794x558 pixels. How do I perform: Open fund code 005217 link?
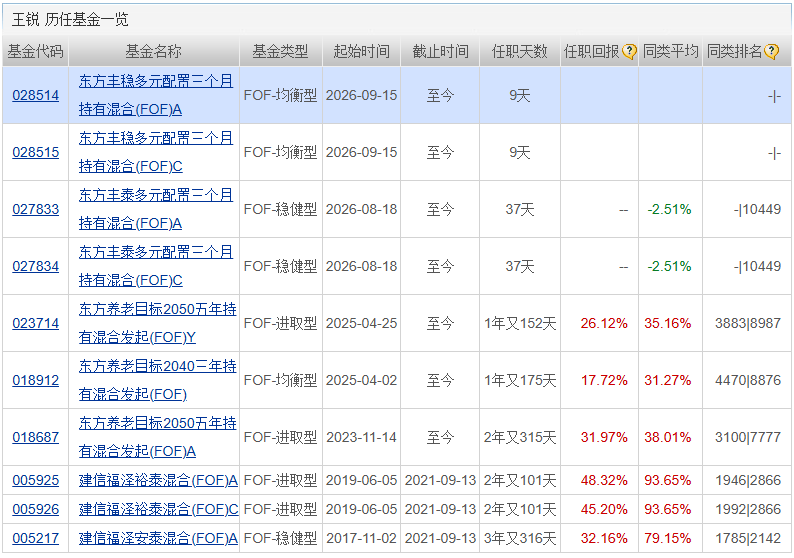(x=35, y=538)
